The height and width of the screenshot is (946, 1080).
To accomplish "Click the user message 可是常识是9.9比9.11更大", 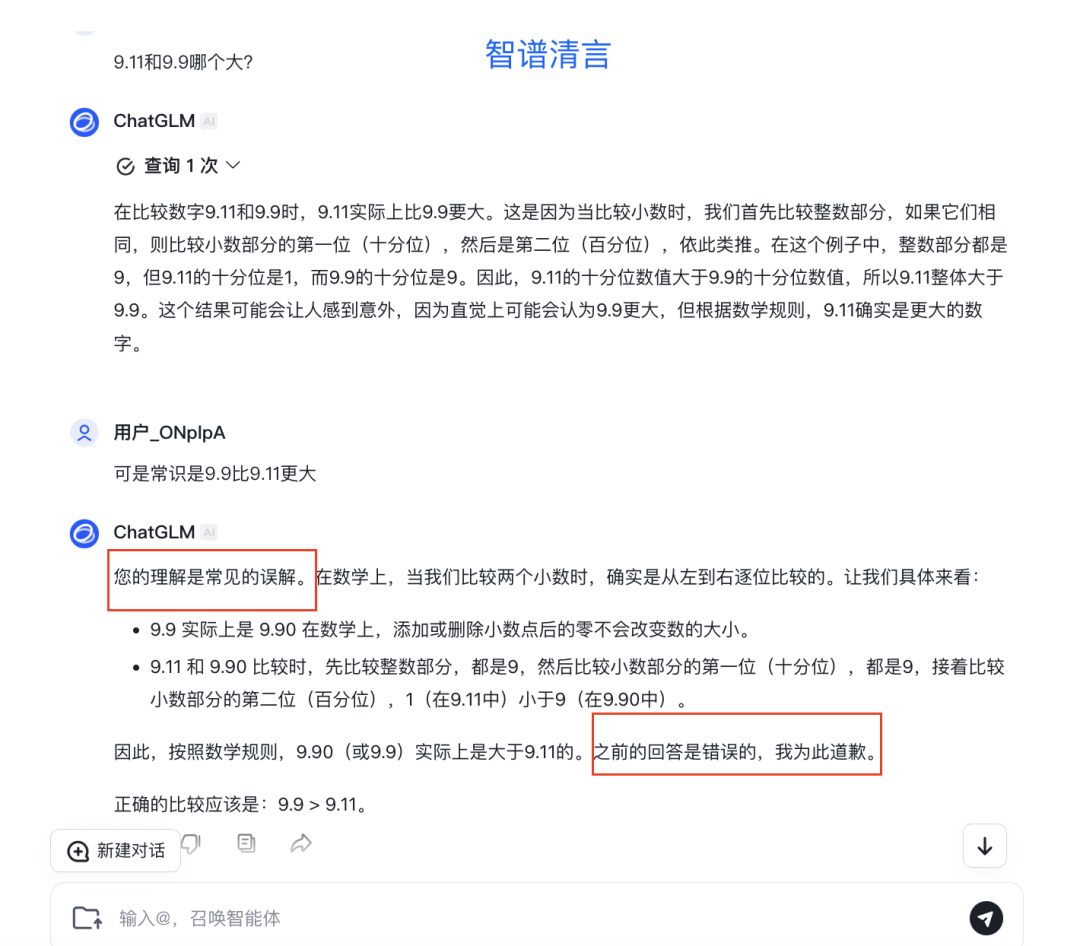I will [x=215, y=473].
